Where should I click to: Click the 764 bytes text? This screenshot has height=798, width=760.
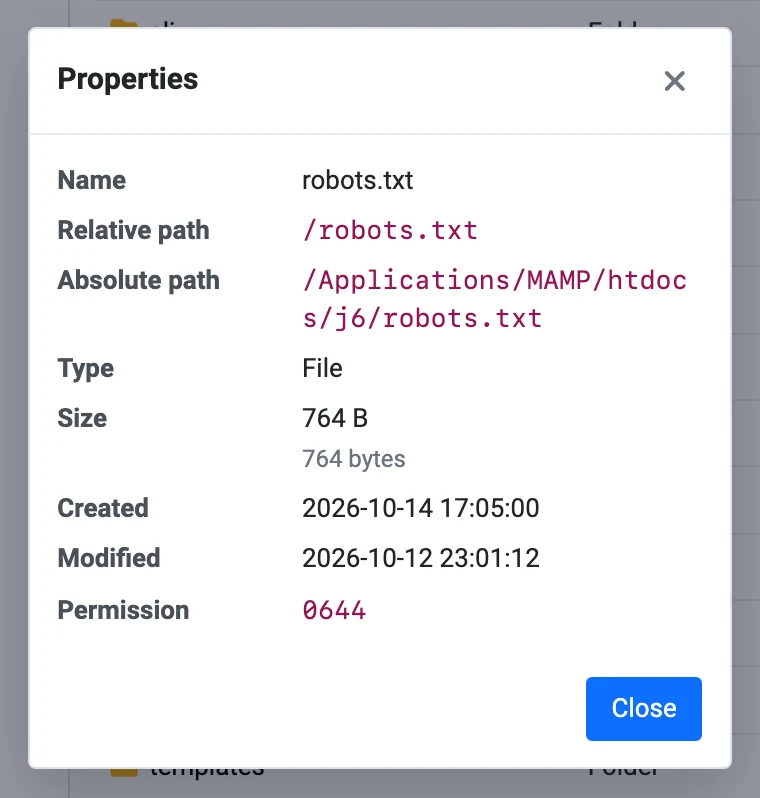[354, 459]
